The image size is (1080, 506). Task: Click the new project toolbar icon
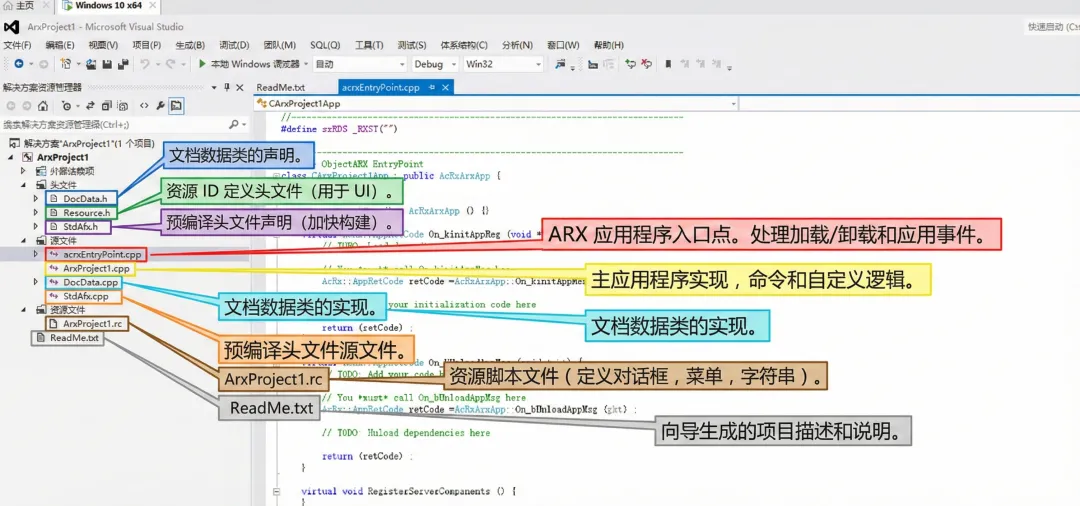click(66, 63)
